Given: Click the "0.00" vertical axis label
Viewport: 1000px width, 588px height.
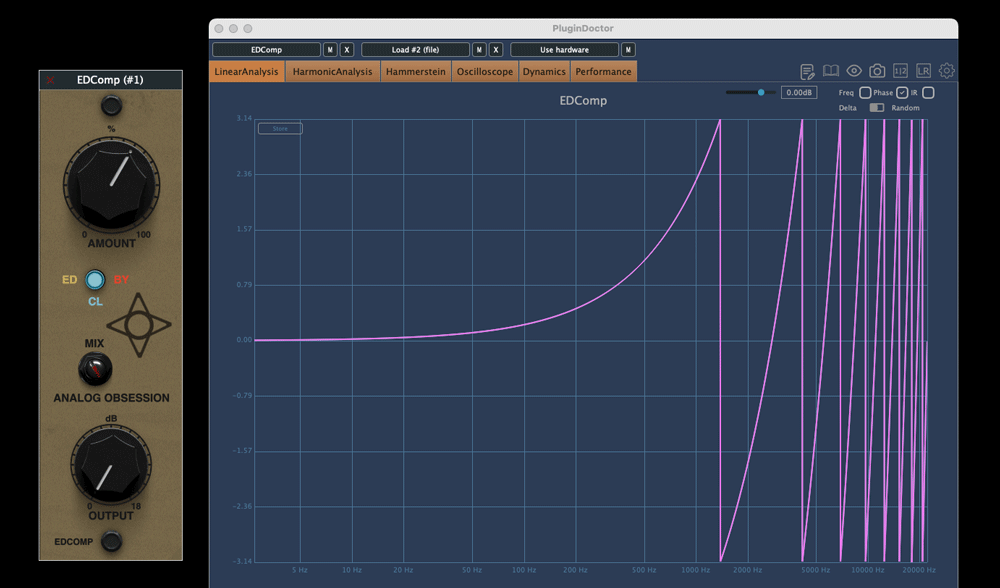Looking at the screenshot, I should click(244, 340).
